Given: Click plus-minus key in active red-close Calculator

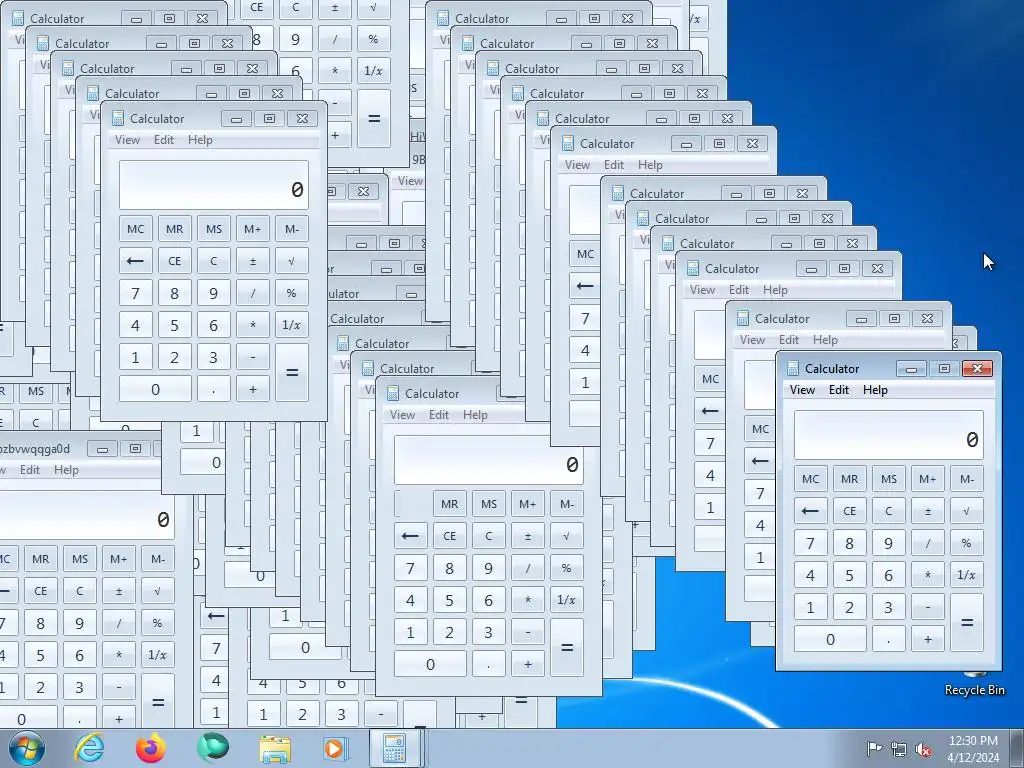Looking at the screenshot, I should point(927,511).
